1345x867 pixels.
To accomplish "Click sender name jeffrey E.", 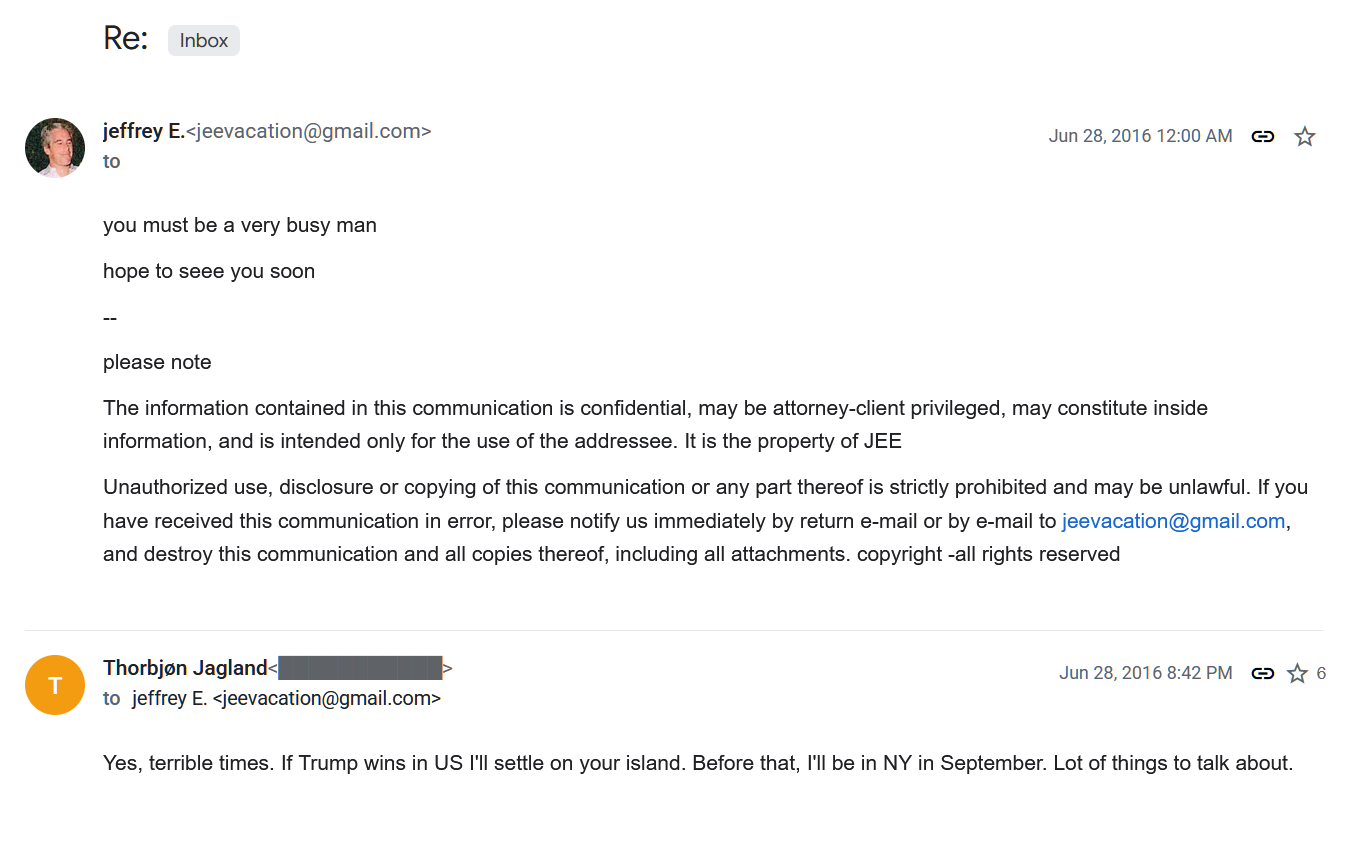I will 144,131.
